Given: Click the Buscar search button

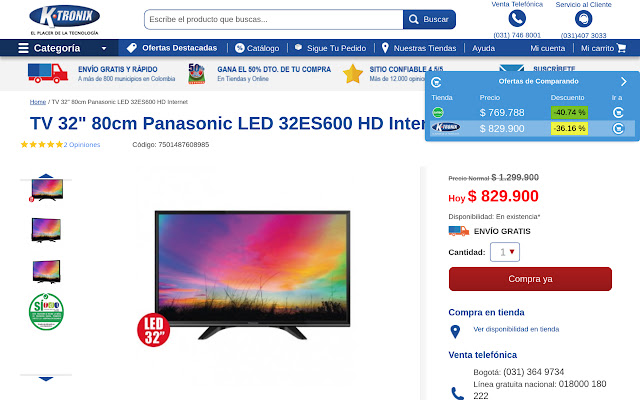Looking at the screenshot, I should [429, 19].
